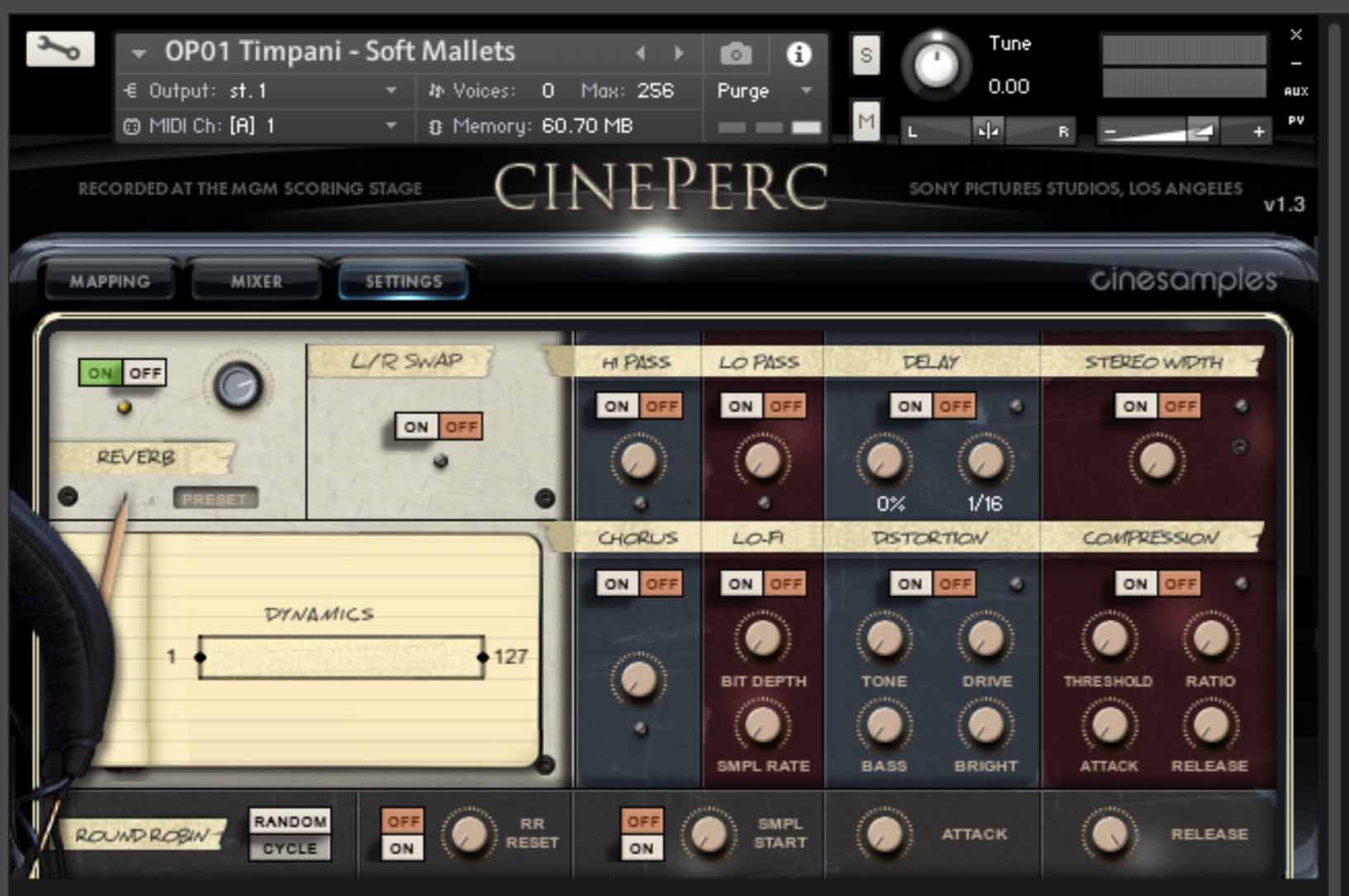Solo the instrument with the S icon
The width and height of the screenshot is (1349, 896).
pyautogui.click(x=865, y=56)
